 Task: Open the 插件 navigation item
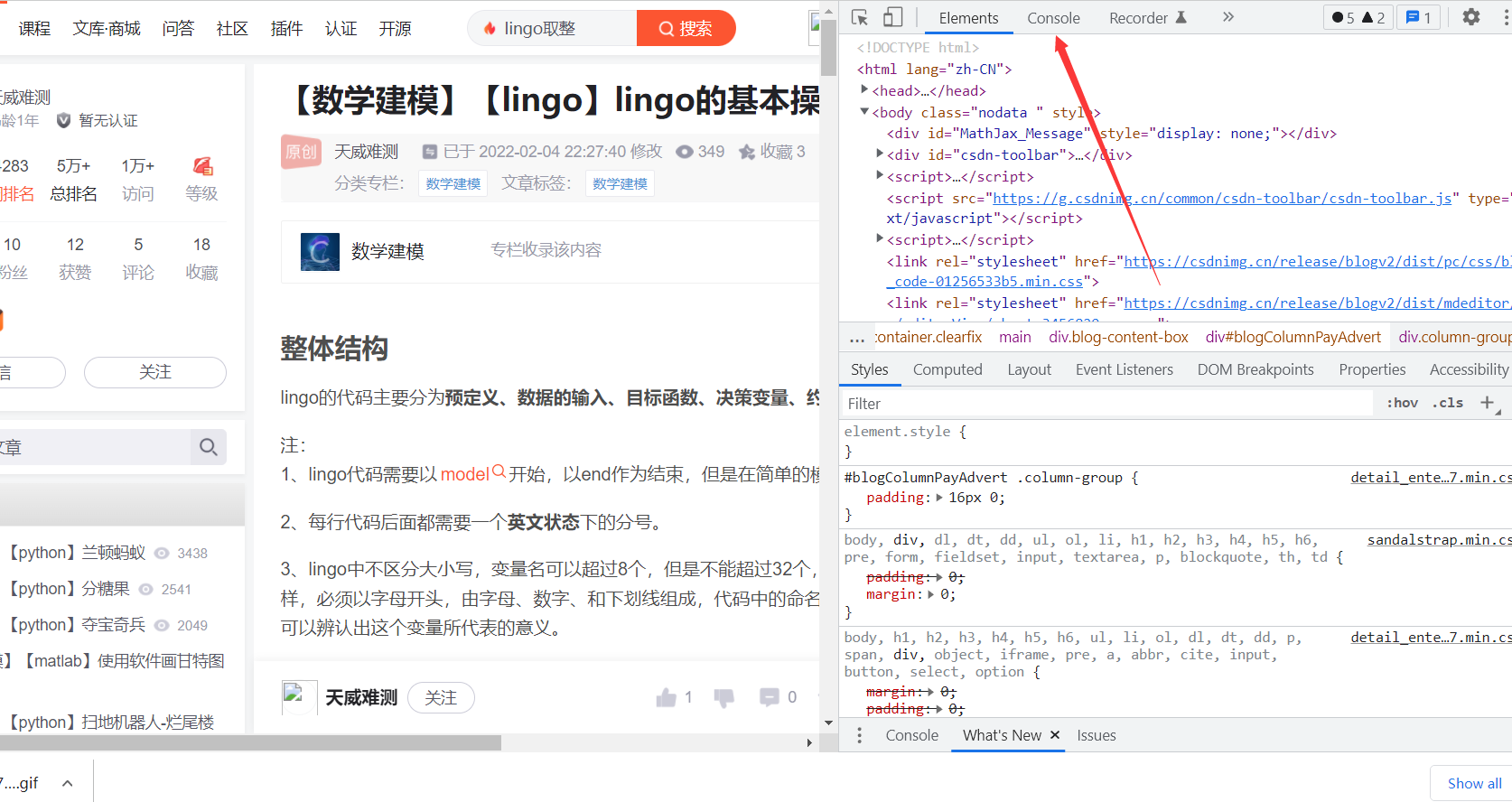coord(286,28)
